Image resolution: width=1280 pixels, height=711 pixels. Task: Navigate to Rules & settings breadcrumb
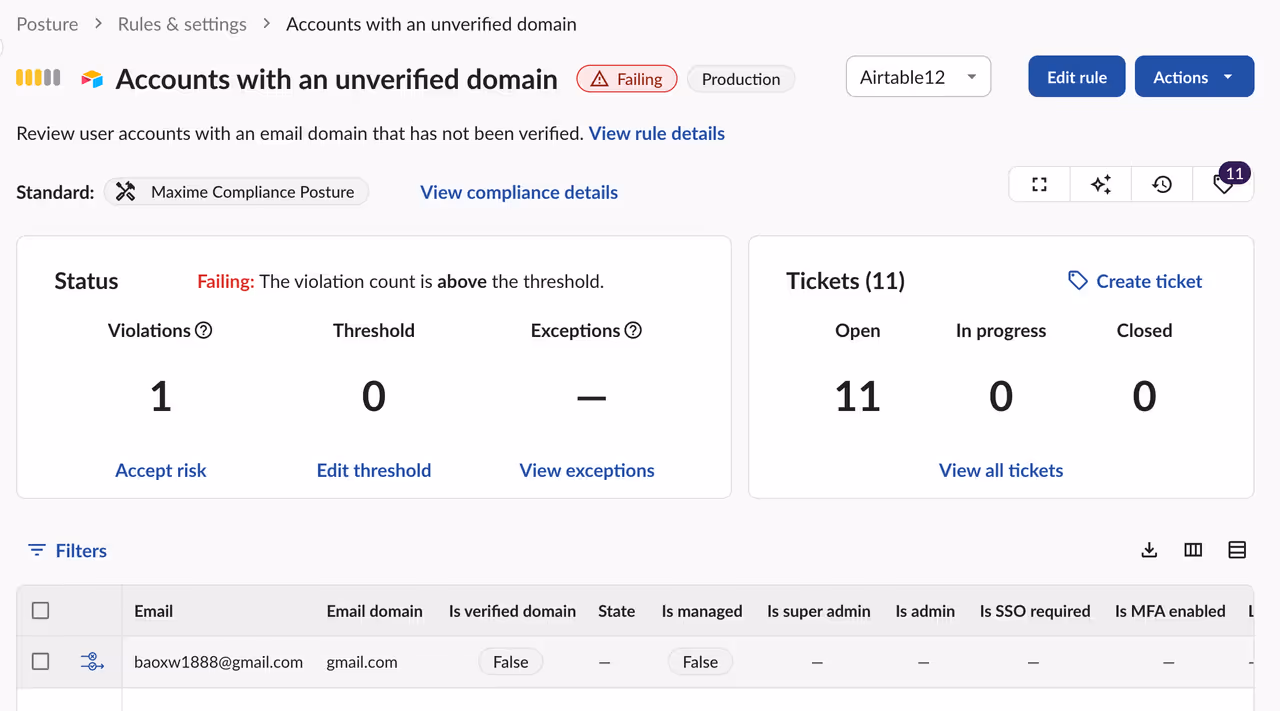[182, 24]
